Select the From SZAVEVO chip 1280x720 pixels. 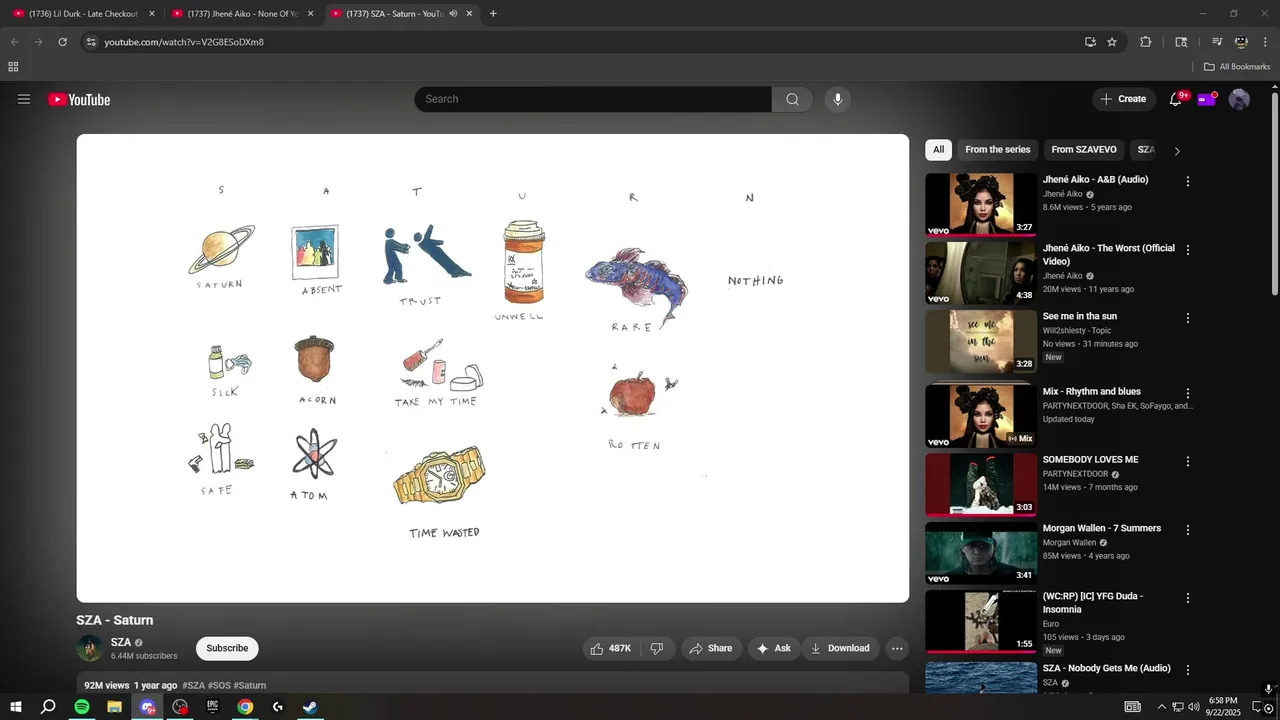(1084, 150)
